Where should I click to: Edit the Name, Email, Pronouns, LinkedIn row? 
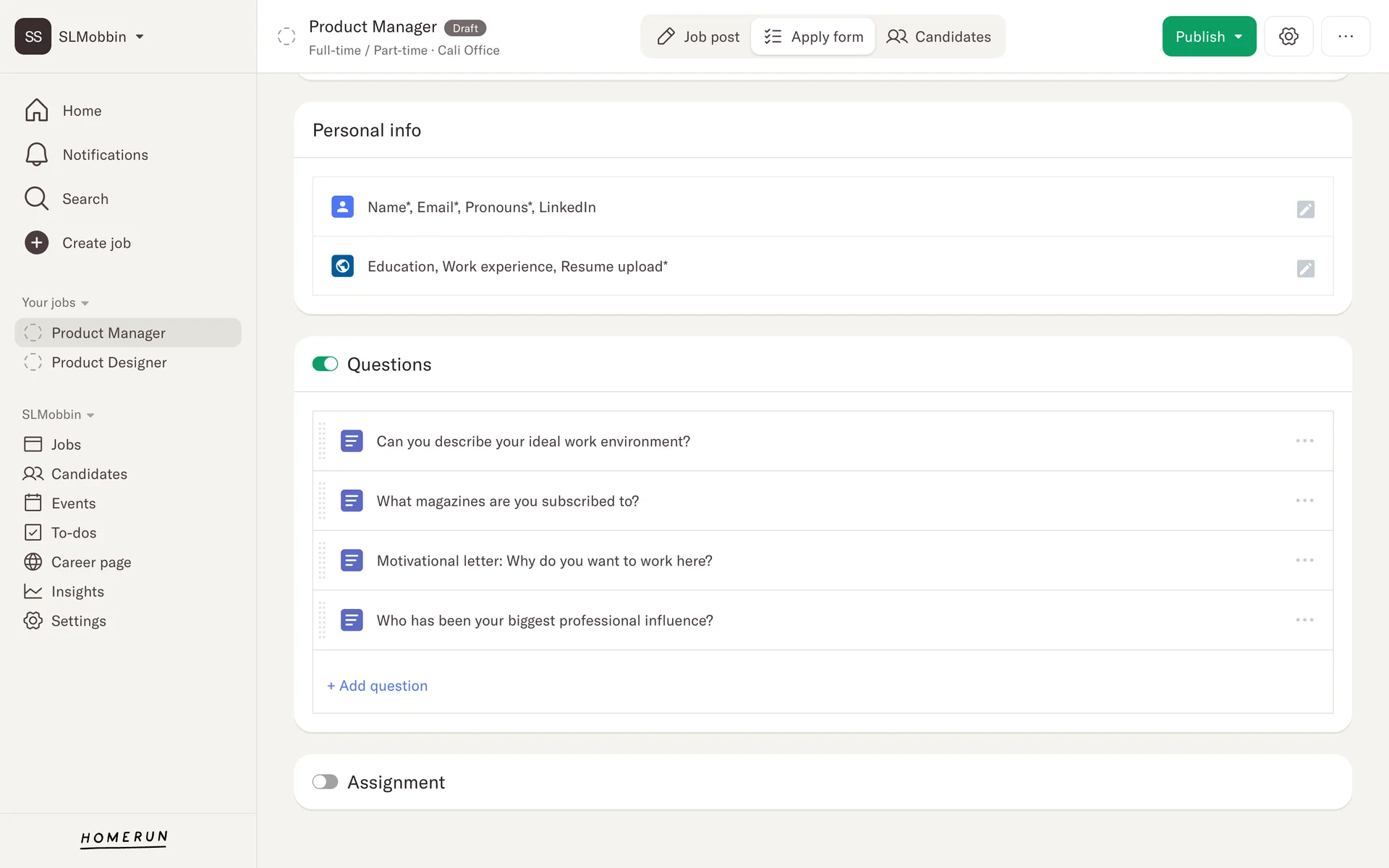(1305, 209)
